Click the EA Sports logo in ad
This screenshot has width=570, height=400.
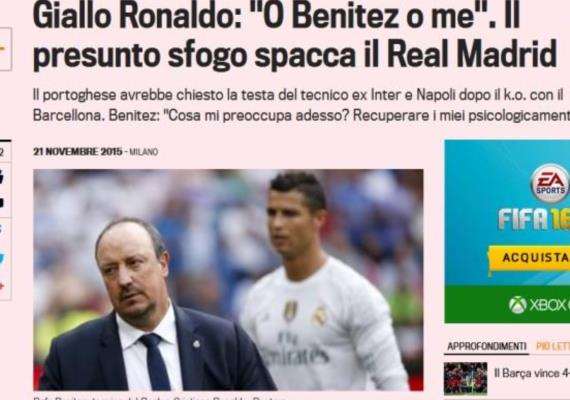point(550,184)
